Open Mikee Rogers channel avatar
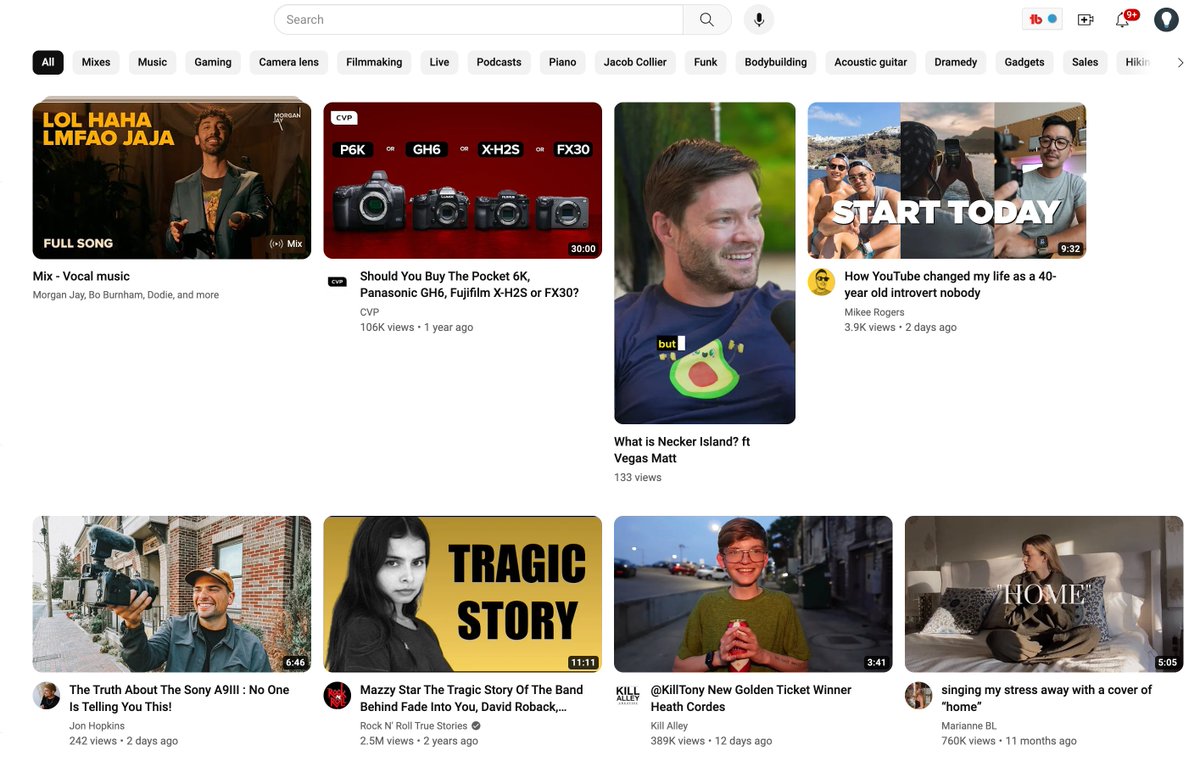 pyautogui.click(x=821, y=282)
